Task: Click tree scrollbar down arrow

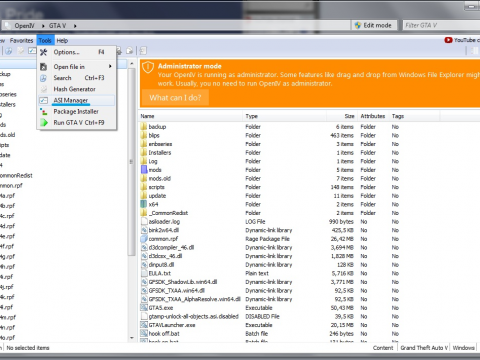Action: click(132, 338)
